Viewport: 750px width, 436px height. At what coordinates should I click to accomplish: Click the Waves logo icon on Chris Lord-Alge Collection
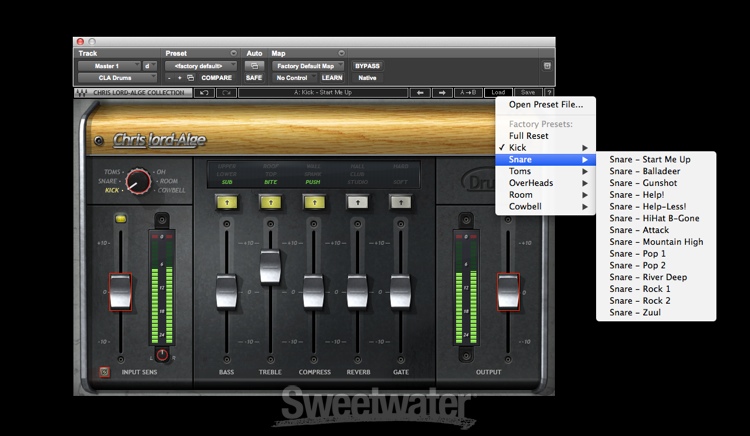click(x=82, y=93)
